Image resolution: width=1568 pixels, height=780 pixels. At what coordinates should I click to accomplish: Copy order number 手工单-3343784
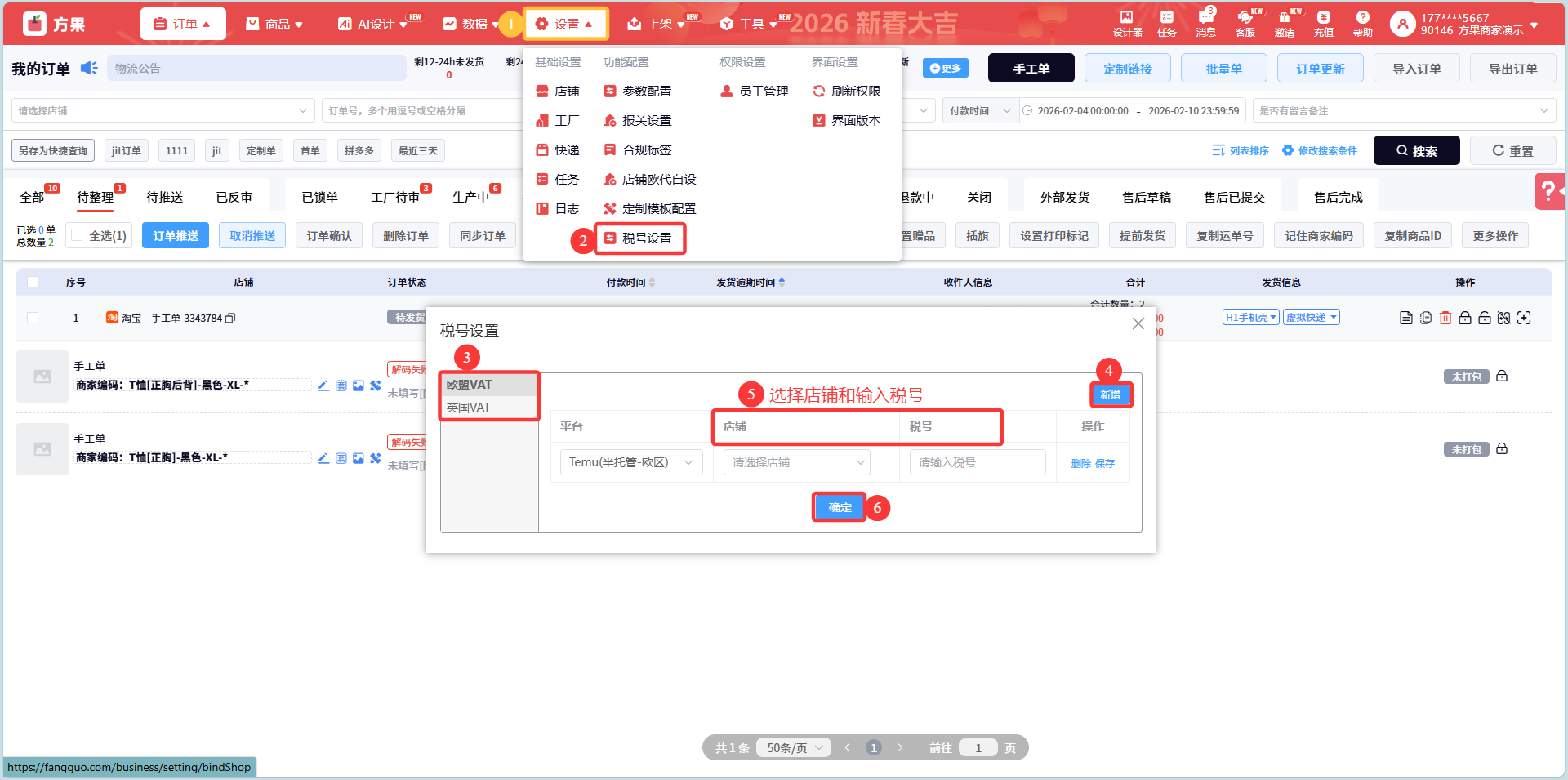(230, 318)
